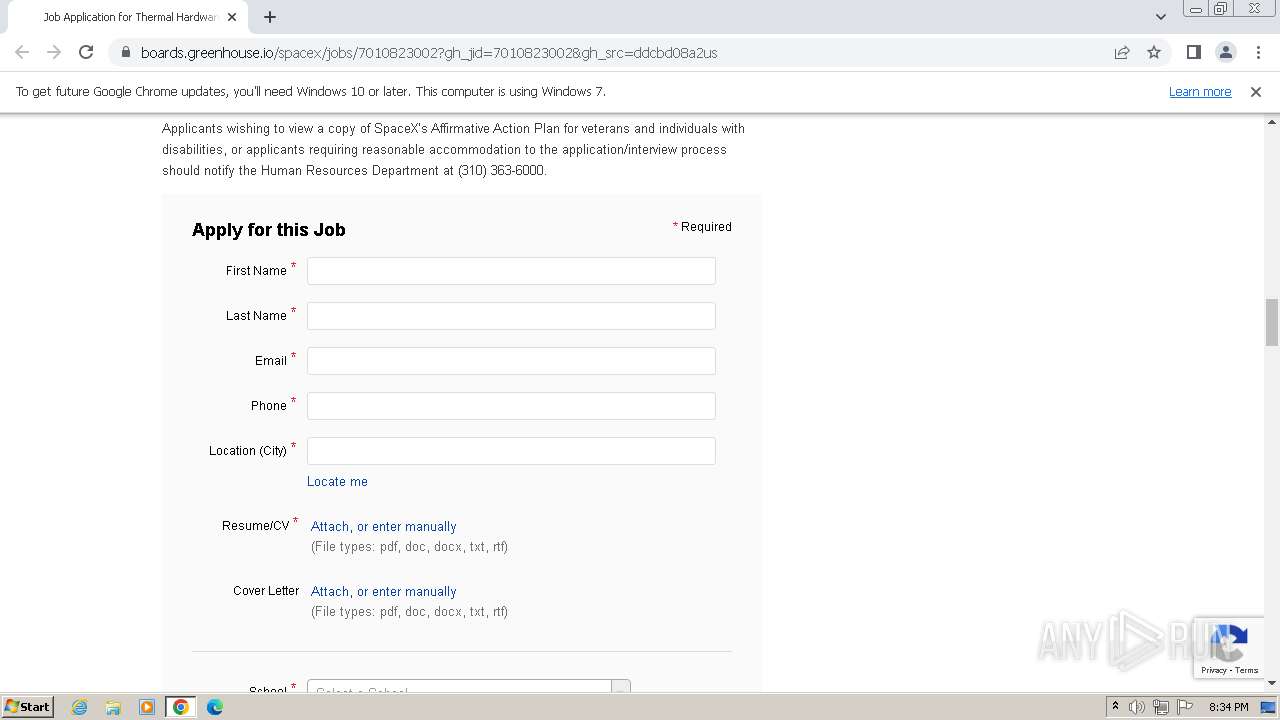Focus the Location (City) field
Image resolution: width=1280 pixels, height=720 pixels.
pyautogui.click(x=511, y=451)
